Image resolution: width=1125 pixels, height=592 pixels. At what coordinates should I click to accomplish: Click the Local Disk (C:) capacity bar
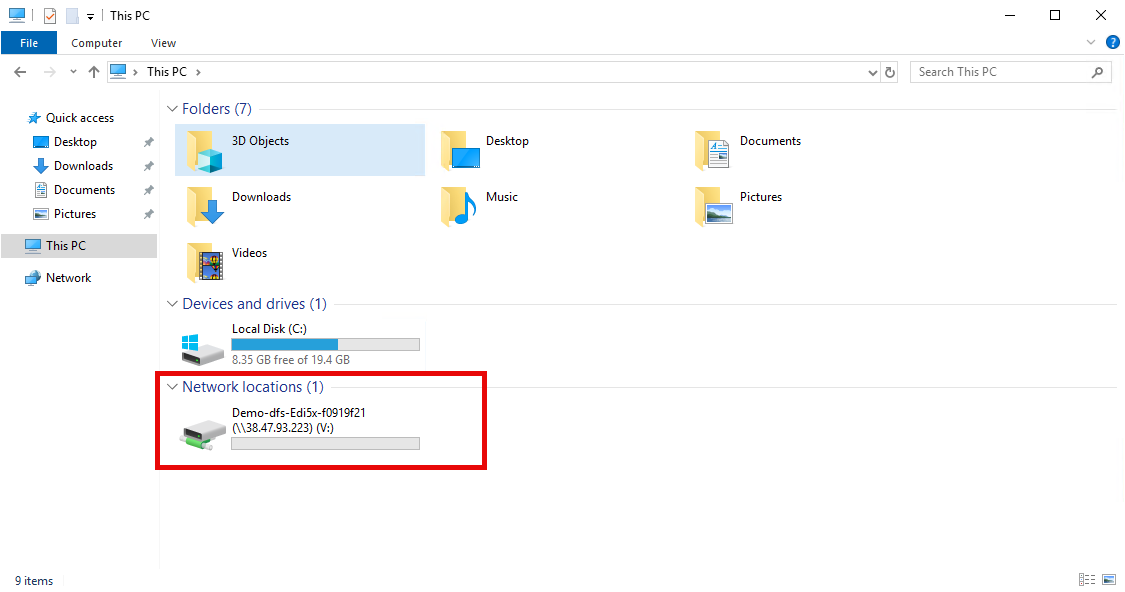pos(325,344)
